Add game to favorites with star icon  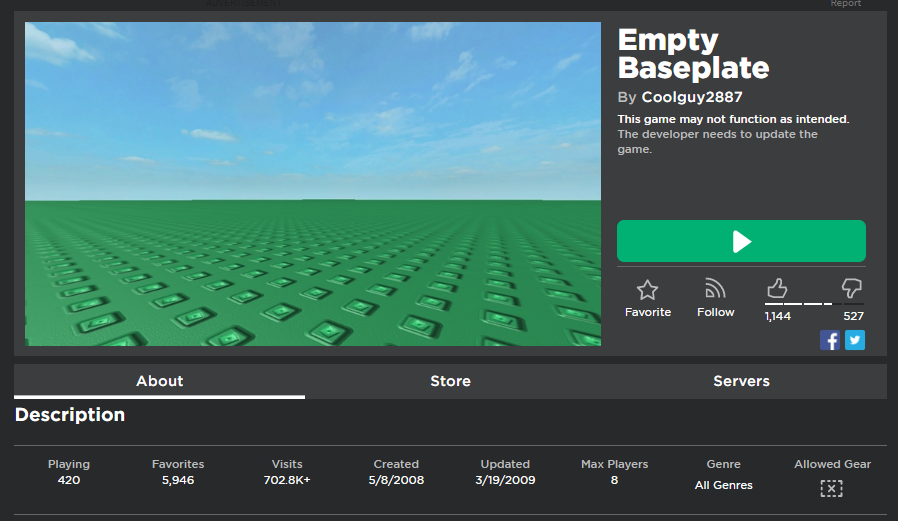(648, 290)
